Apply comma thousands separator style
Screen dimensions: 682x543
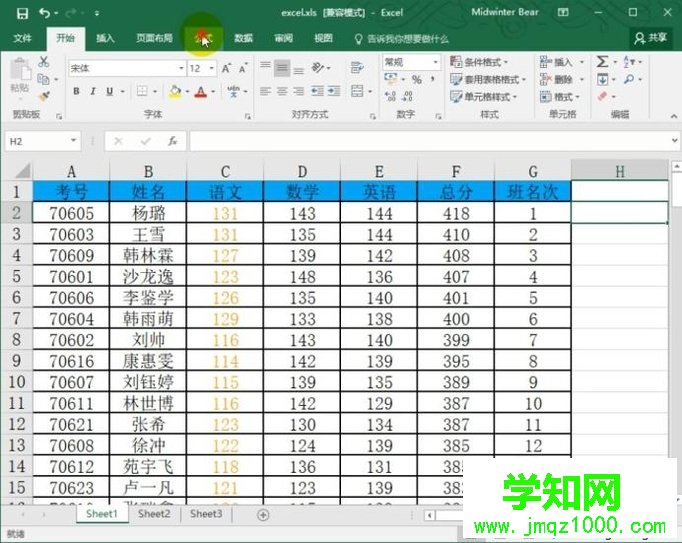[x=433, y=80]
